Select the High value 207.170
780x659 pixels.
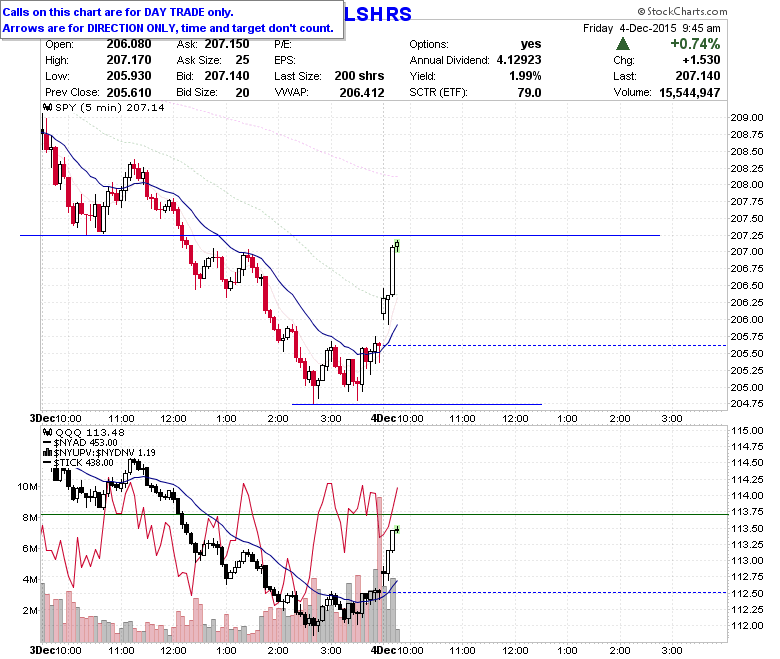[x=129, y=60]
